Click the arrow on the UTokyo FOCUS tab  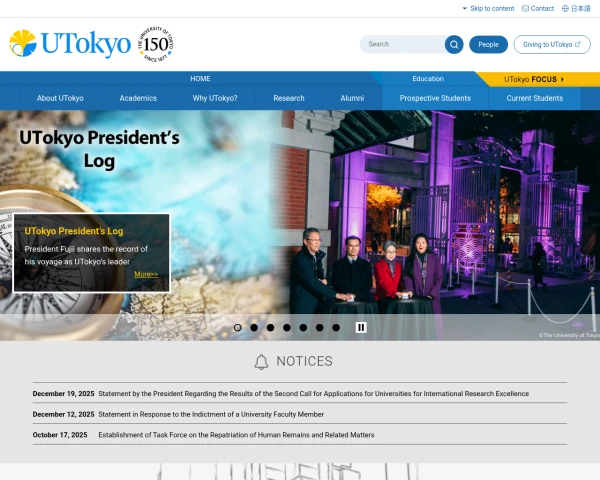[562, 79]
